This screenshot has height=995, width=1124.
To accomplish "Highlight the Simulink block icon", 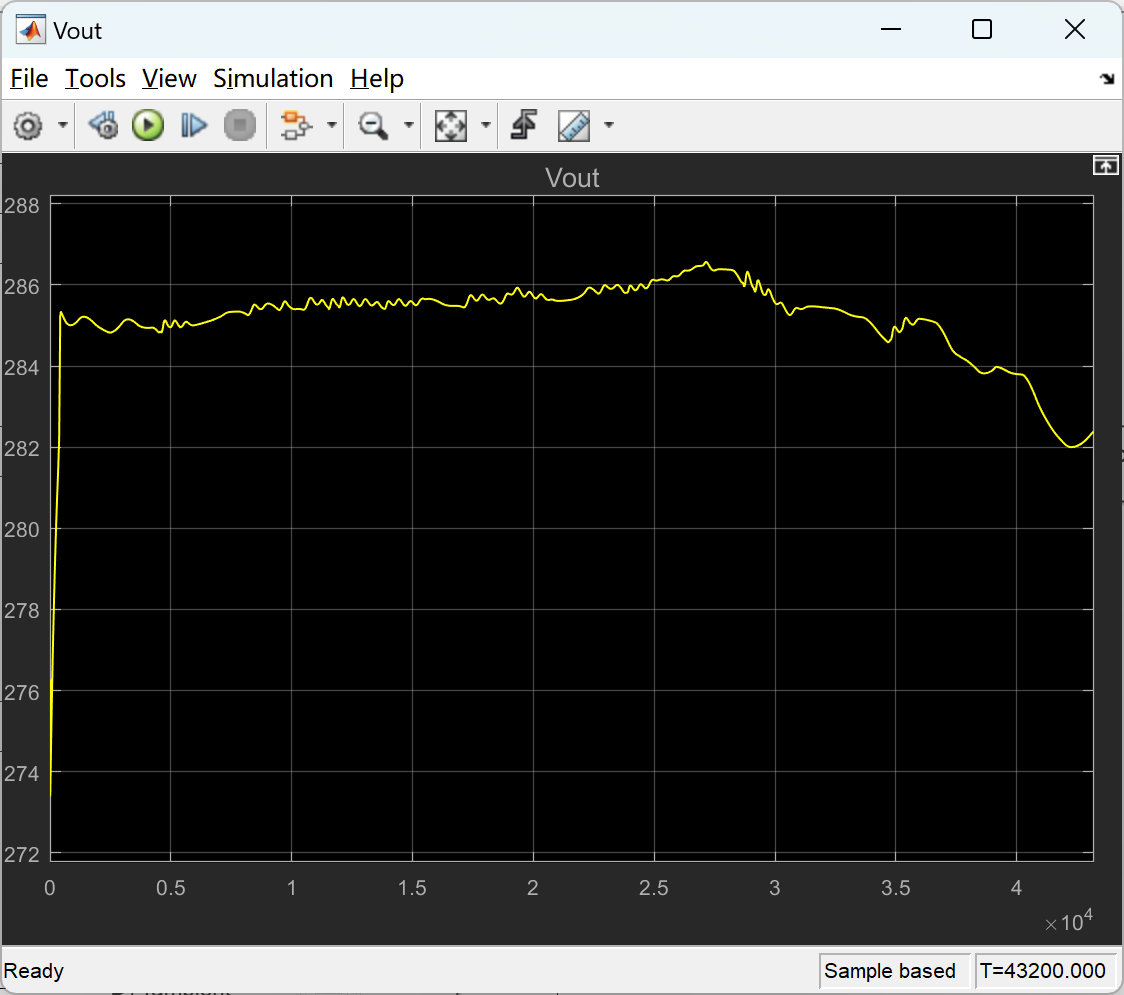I will [x=296, y=126].
